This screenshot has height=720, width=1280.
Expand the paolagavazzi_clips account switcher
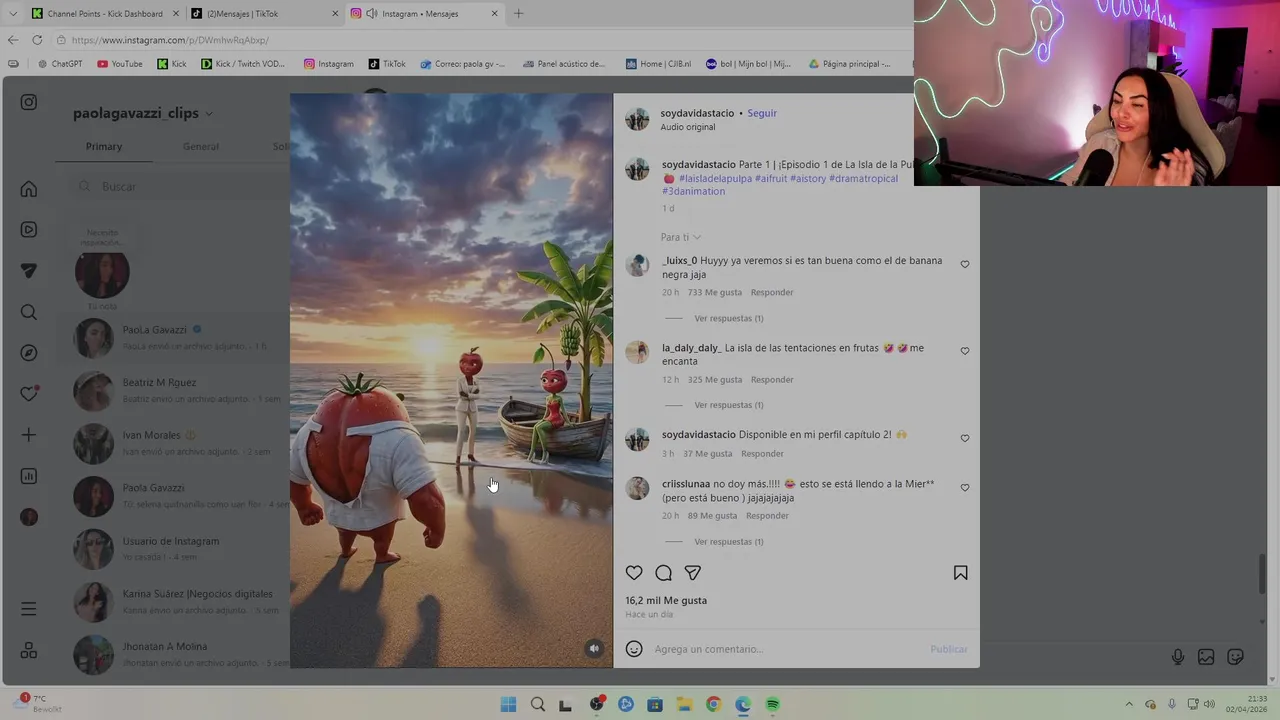(x=143, y=113)
